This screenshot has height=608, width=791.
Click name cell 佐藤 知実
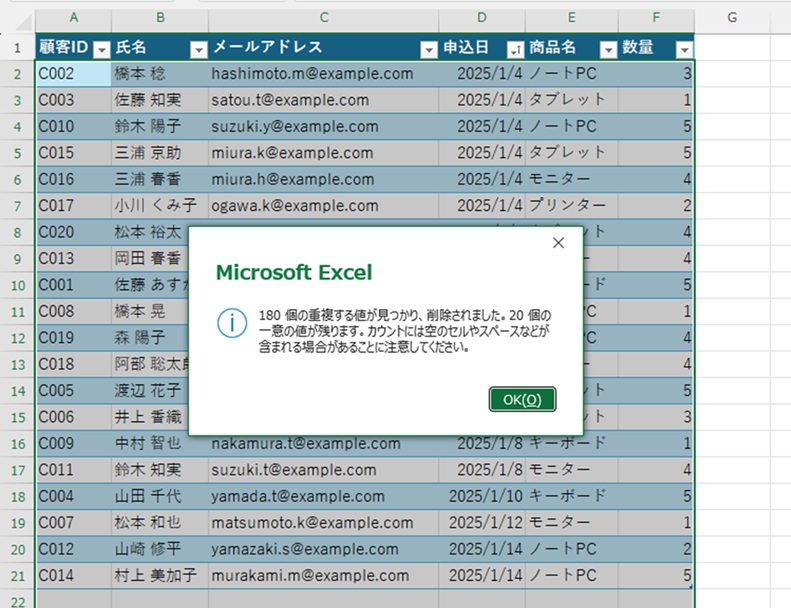point(160,100)
